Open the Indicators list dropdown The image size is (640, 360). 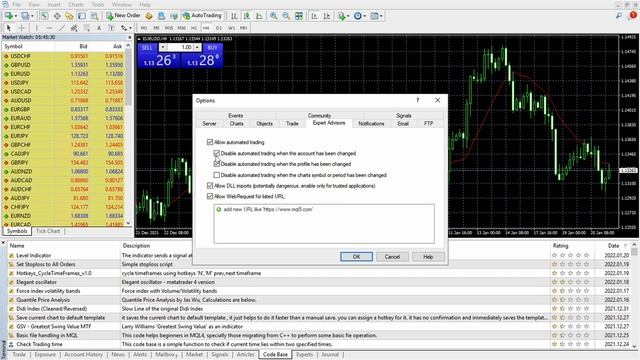[343, 16]
